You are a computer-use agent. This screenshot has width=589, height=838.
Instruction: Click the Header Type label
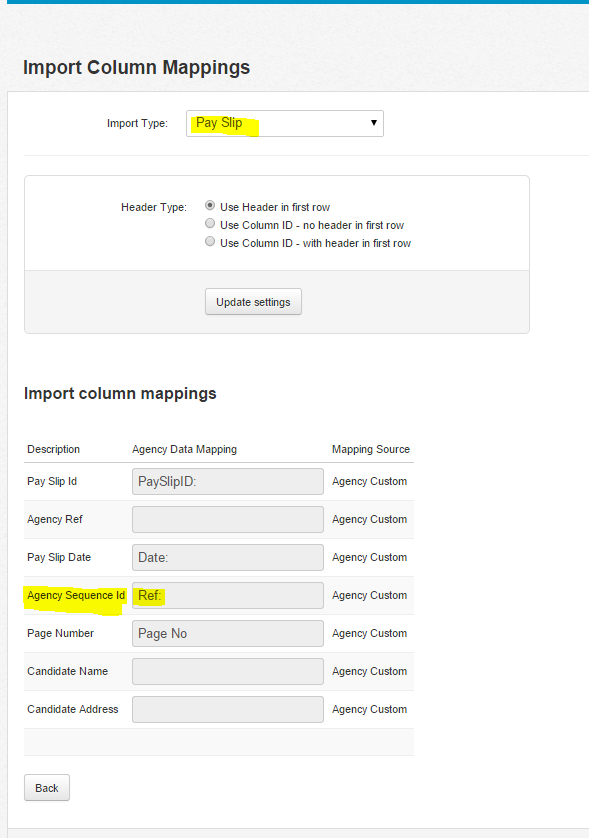click(x=154, y=207)
